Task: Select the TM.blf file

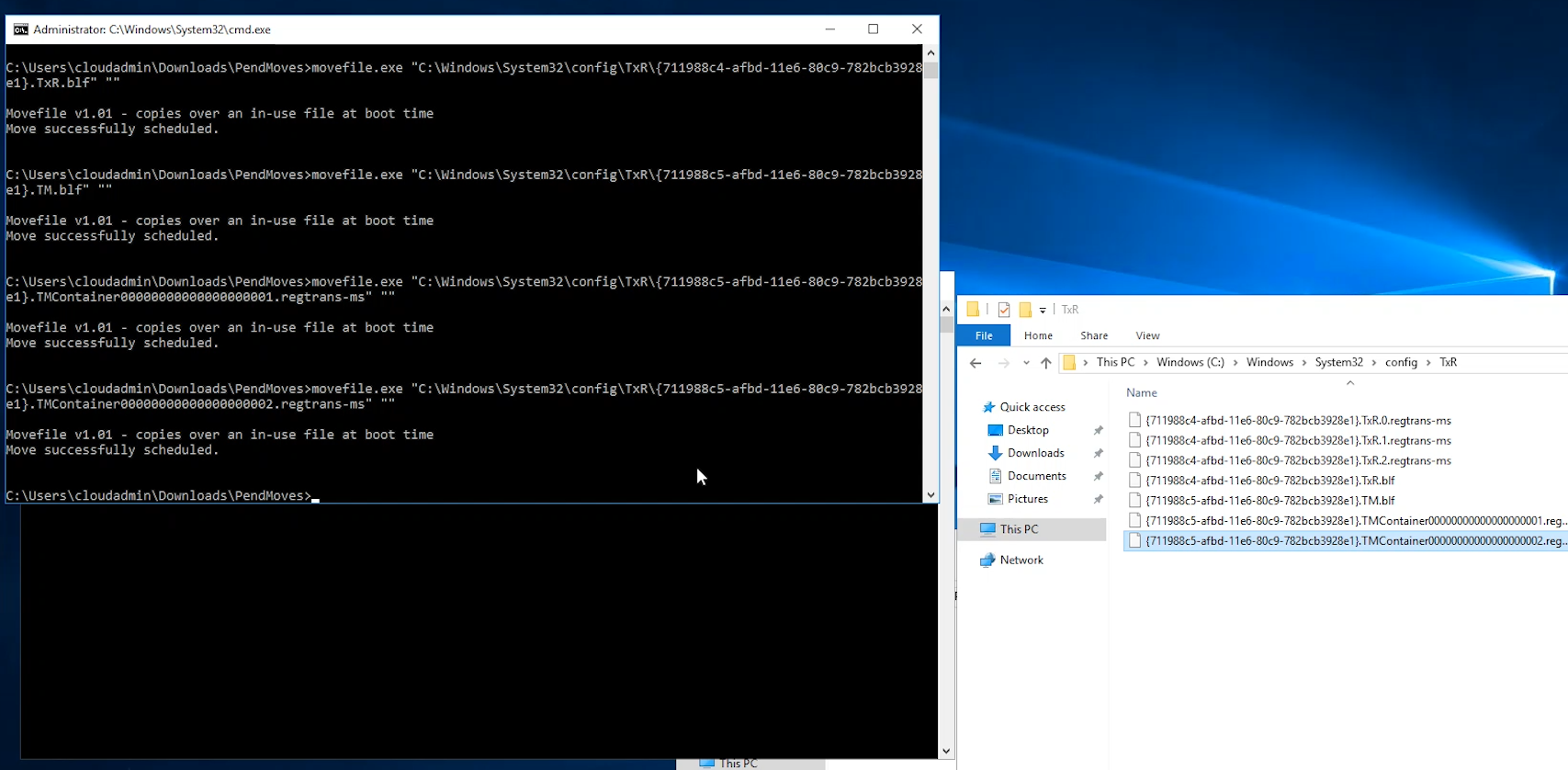Action: tap(1270, 501)
